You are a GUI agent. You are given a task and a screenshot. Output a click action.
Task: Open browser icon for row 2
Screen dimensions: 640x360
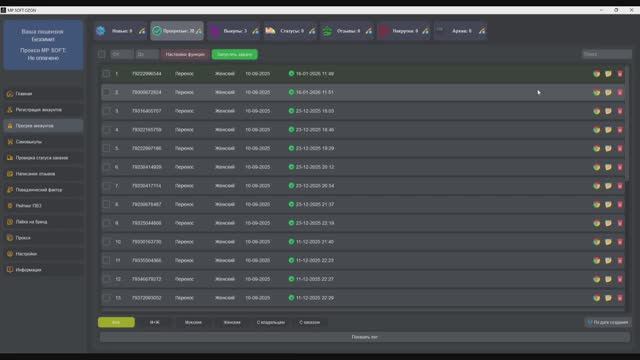[597, 93]
